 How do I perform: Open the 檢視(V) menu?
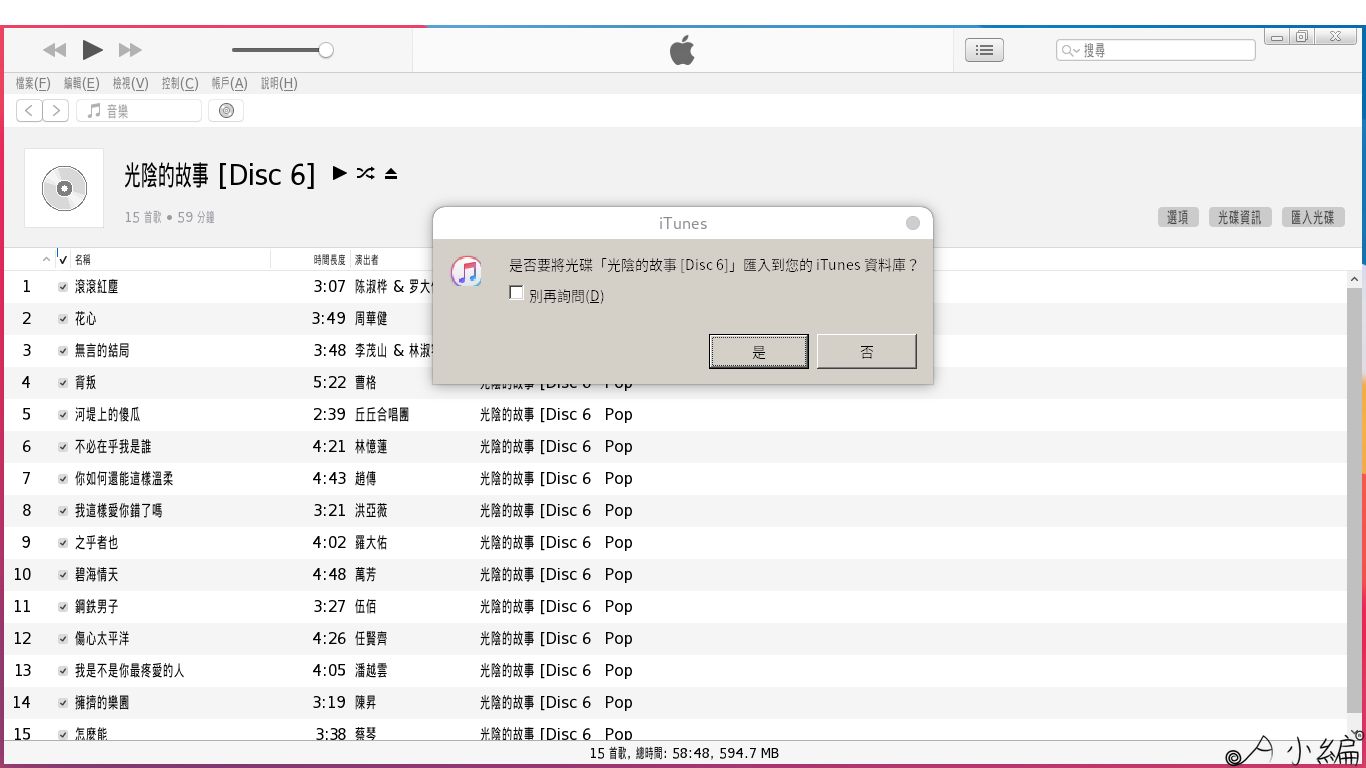[x=130, y=84]
